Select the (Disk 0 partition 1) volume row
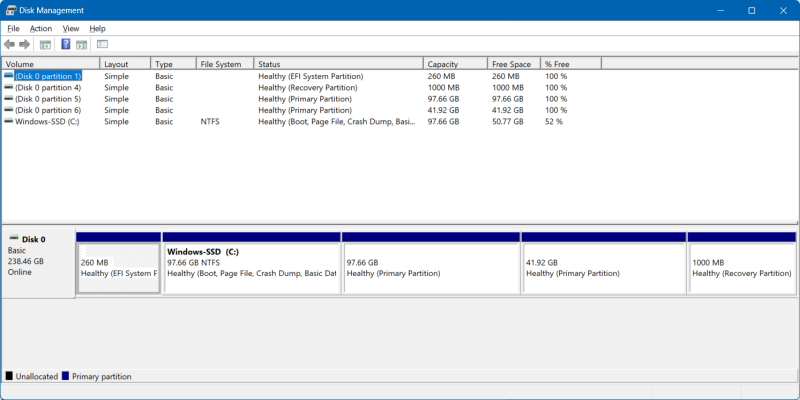Viewport: 800px width, 400px height. point(48,76)
